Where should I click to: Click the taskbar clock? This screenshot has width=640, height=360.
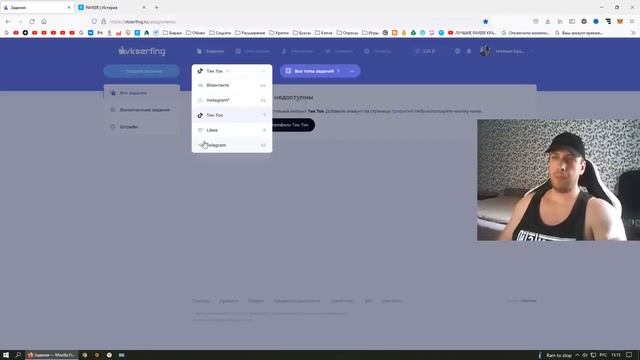[x=616, y=355]
